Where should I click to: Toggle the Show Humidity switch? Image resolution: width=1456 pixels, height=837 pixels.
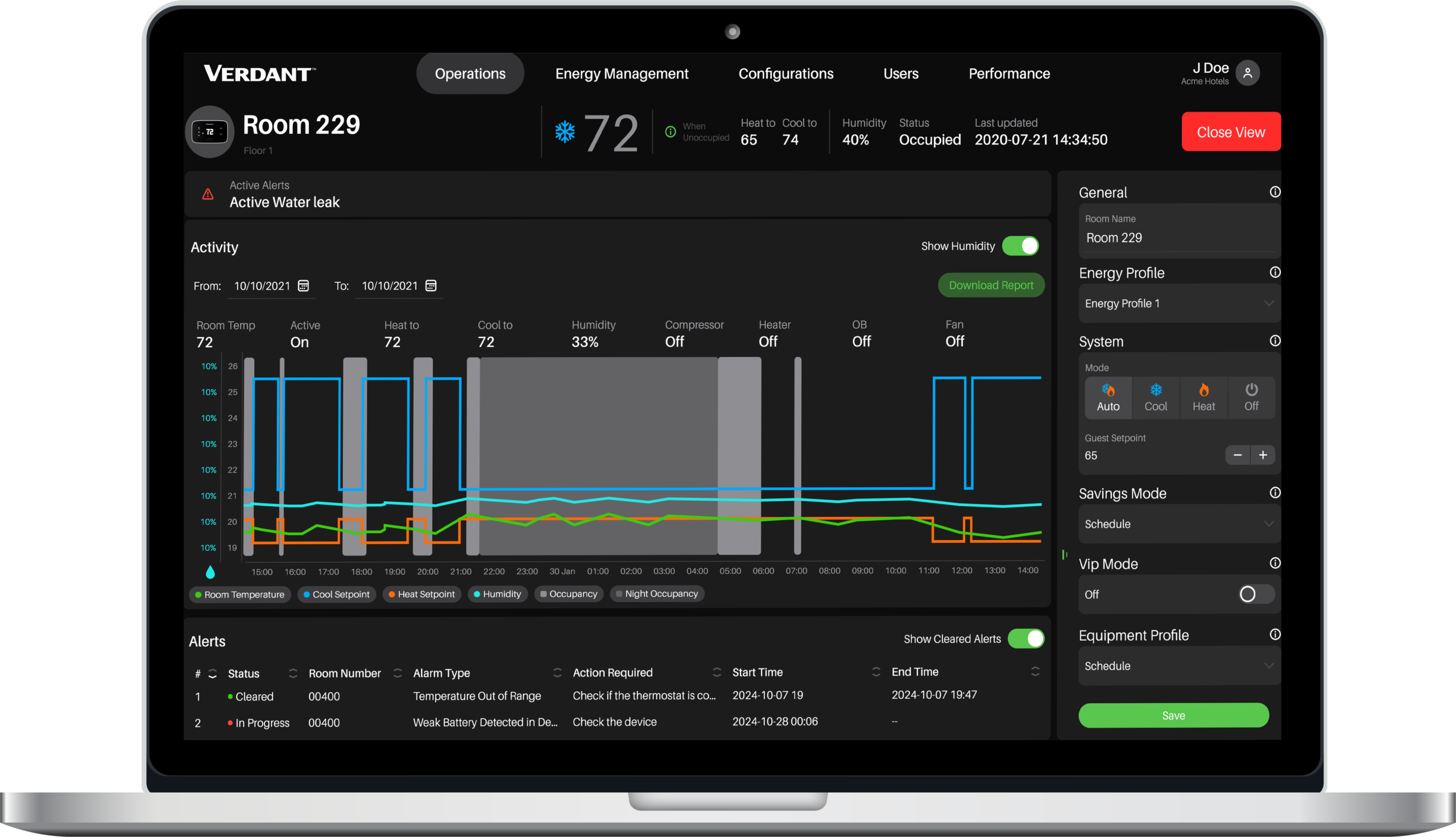1020,246
